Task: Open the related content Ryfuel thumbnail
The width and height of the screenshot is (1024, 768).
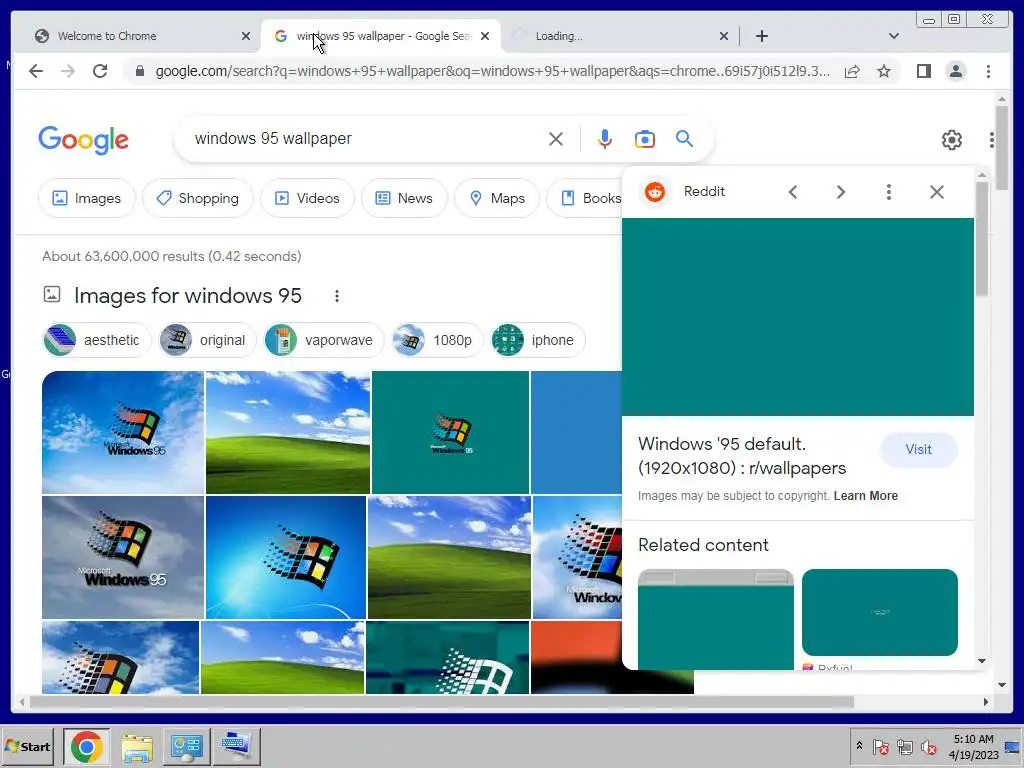Action: (x=880, y=612)
